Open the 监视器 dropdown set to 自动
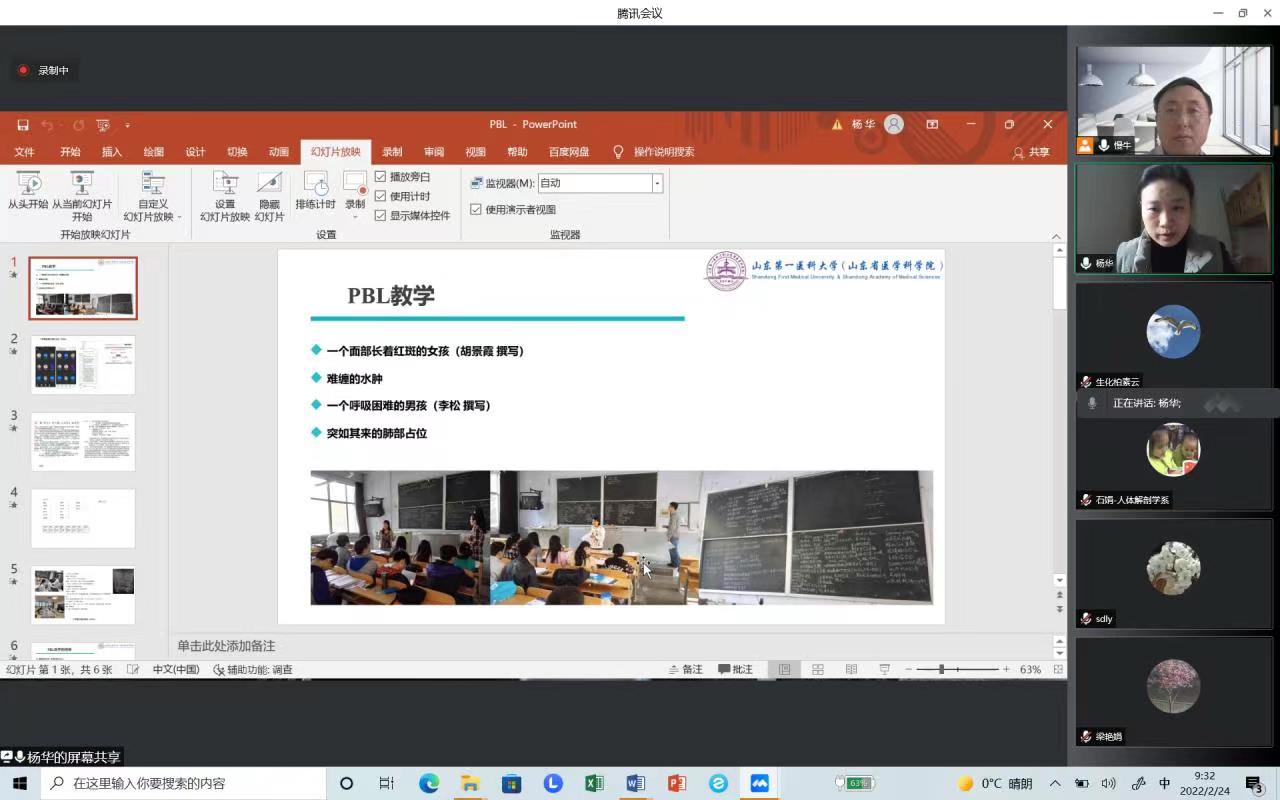The image size is (1280, 800). pos(657,183)
